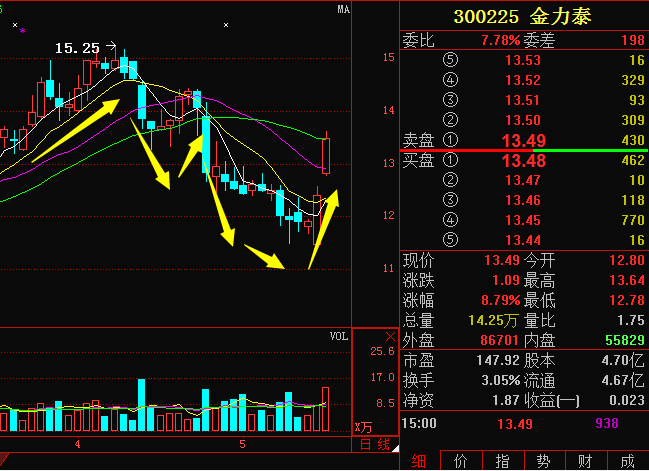The height and width of the screenshot is (471, 649).
Task: Click sell level 4 price 13.52
Action: [x=523, y=80]
